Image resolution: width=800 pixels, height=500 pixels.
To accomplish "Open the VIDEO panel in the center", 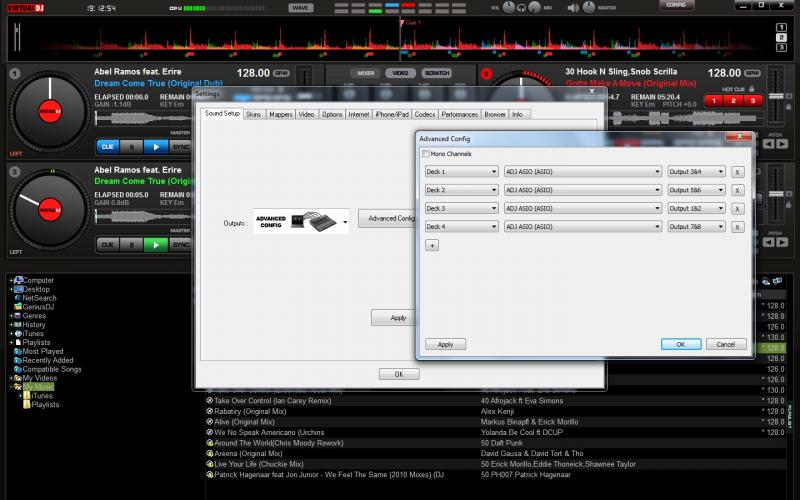I will pyautogui.click(x=401, y=73).
